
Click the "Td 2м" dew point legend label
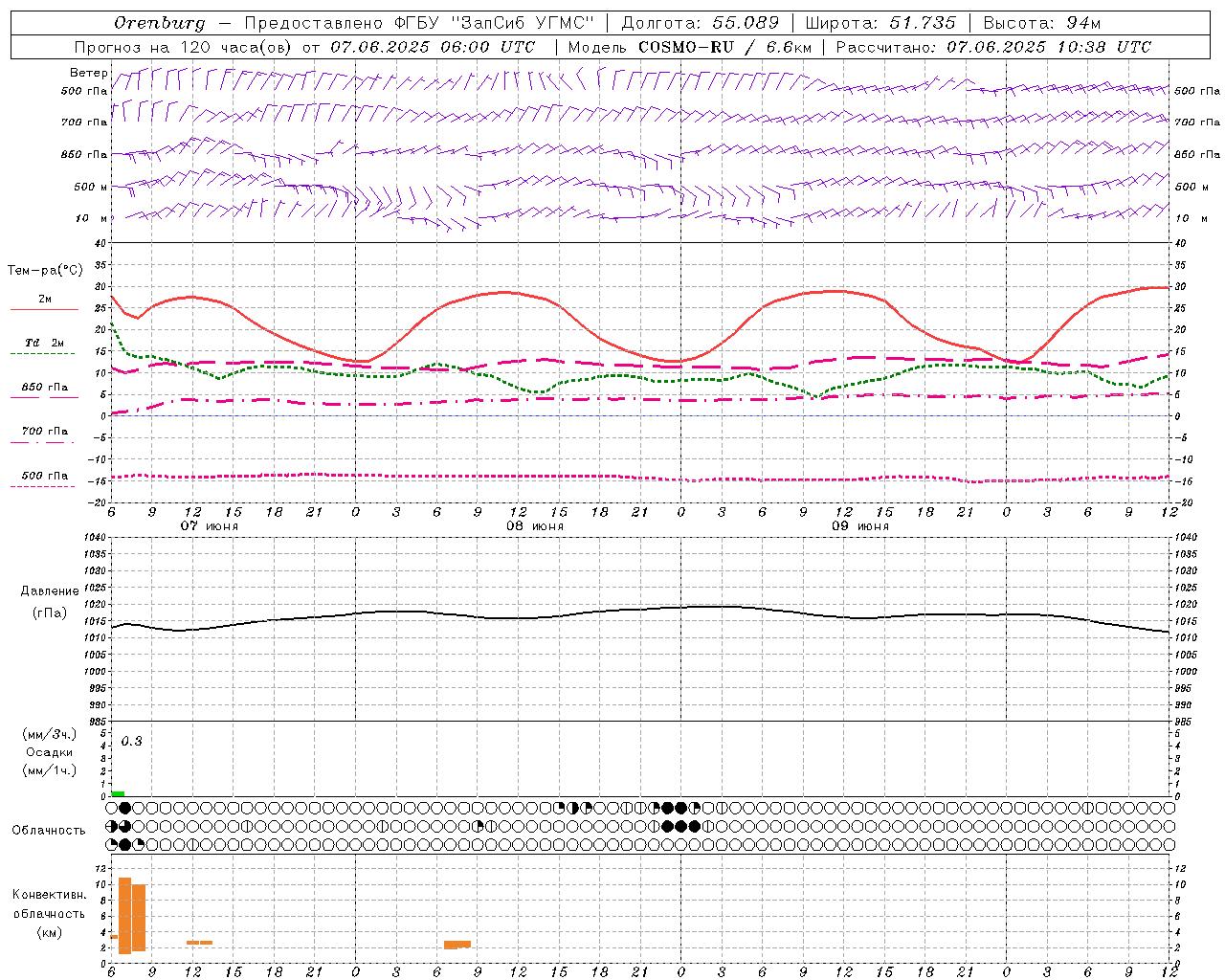coord(44,343)
